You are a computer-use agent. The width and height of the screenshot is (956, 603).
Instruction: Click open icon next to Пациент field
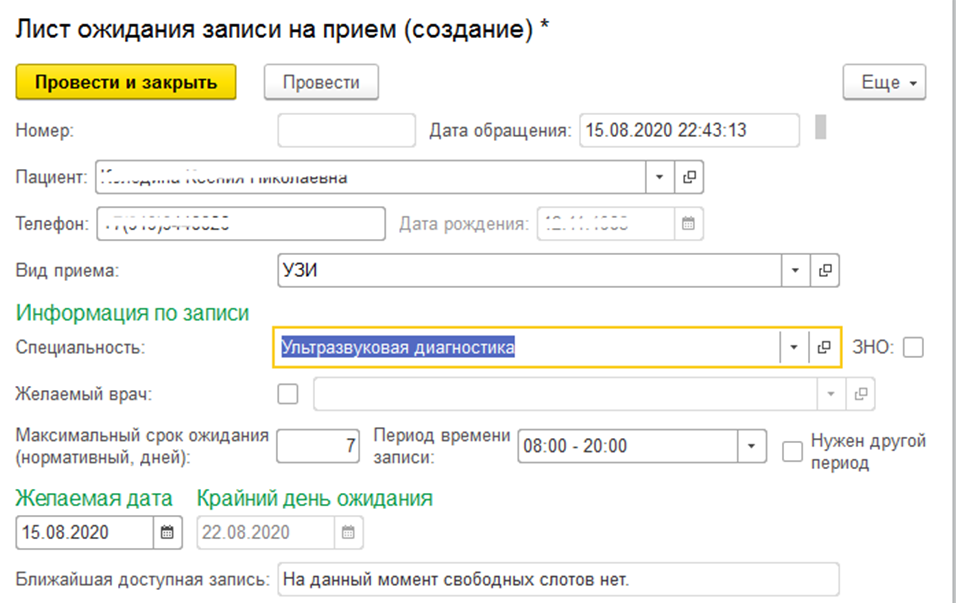click(x=689, y=178)
